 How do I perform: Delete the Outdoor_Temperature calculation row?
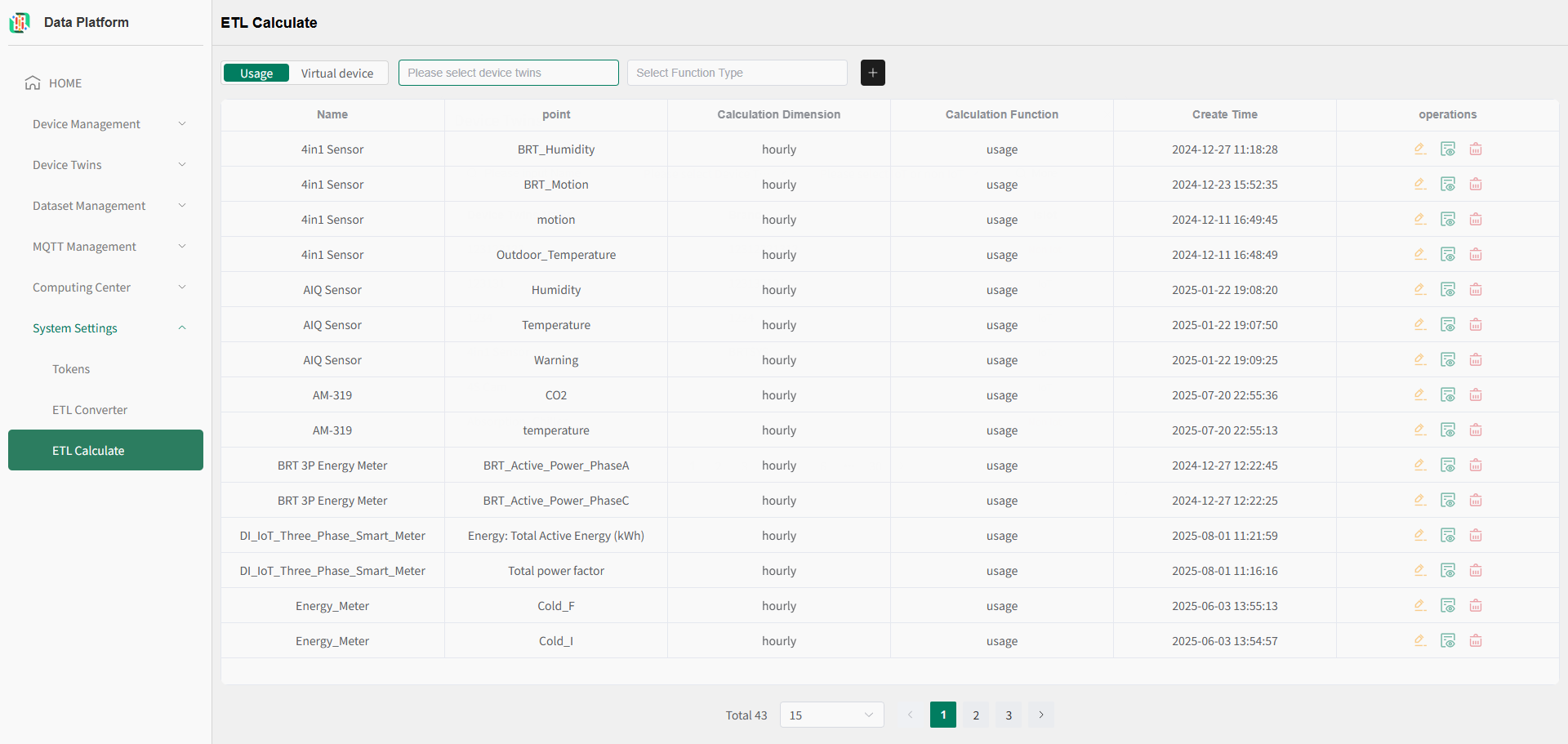coord(1476,255)
